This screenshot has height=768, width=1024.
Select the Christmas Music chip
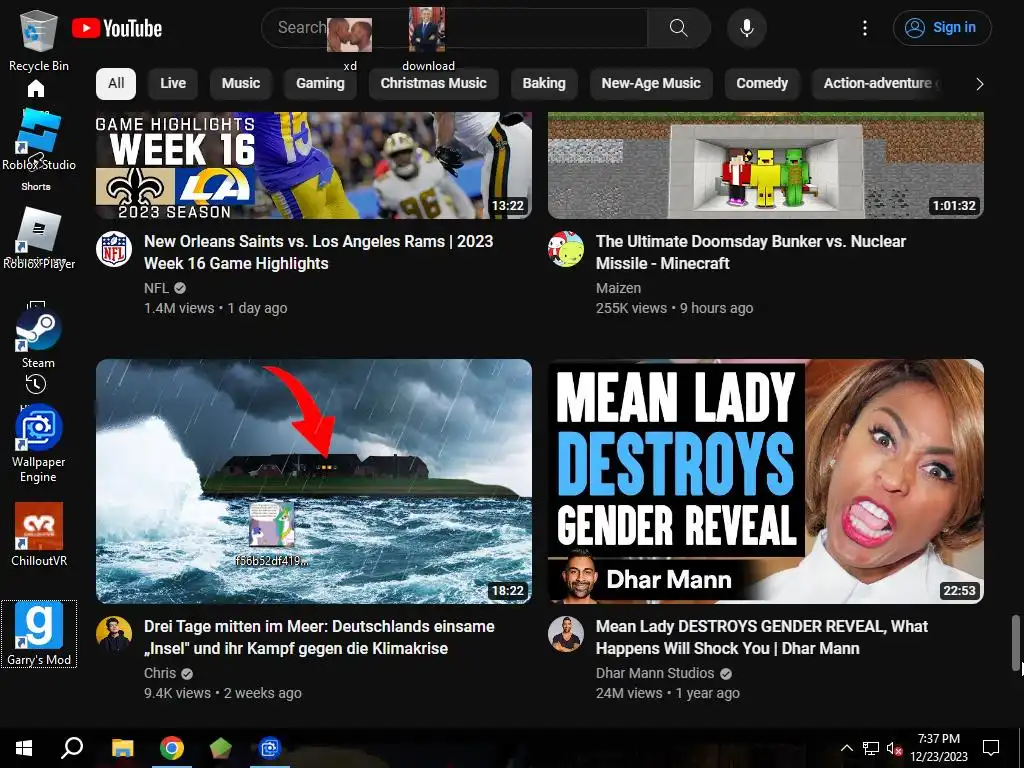[x=434, y=84]
